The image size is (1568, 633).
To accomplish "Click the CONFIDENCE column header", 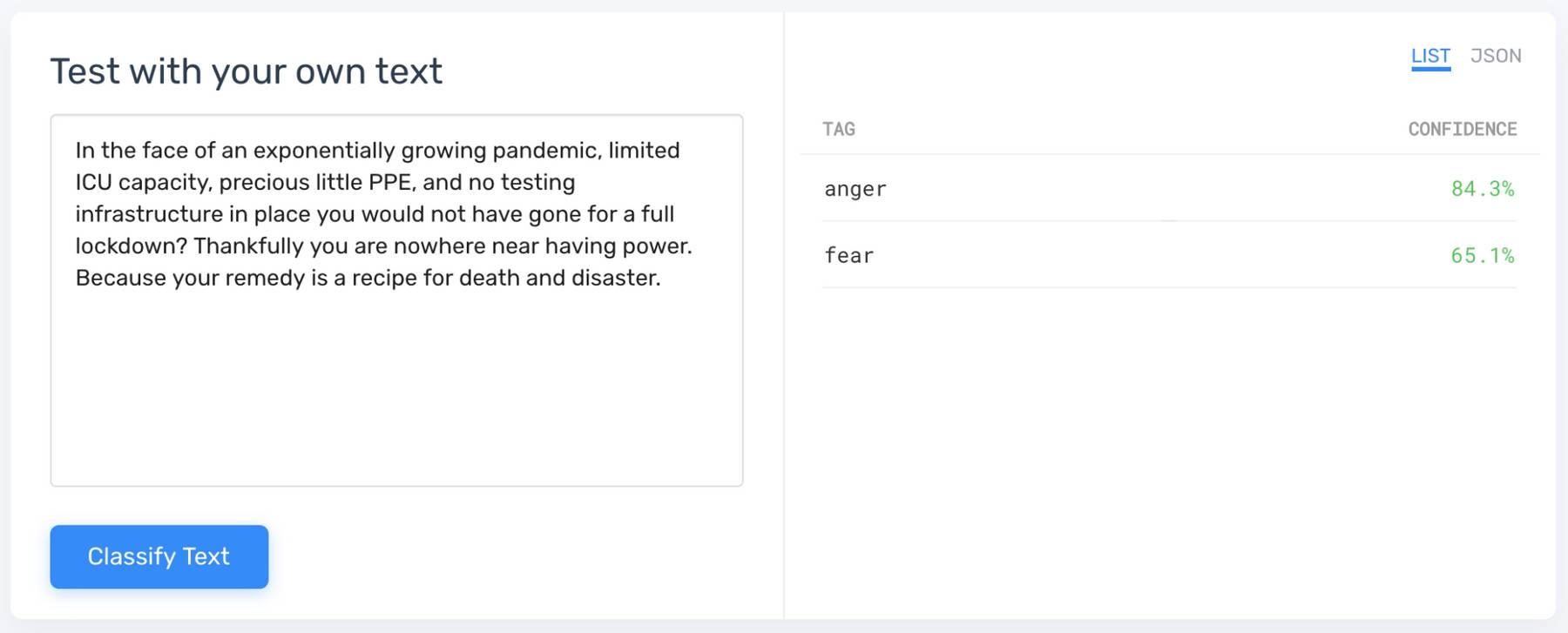I will [x=1462, y=130].
